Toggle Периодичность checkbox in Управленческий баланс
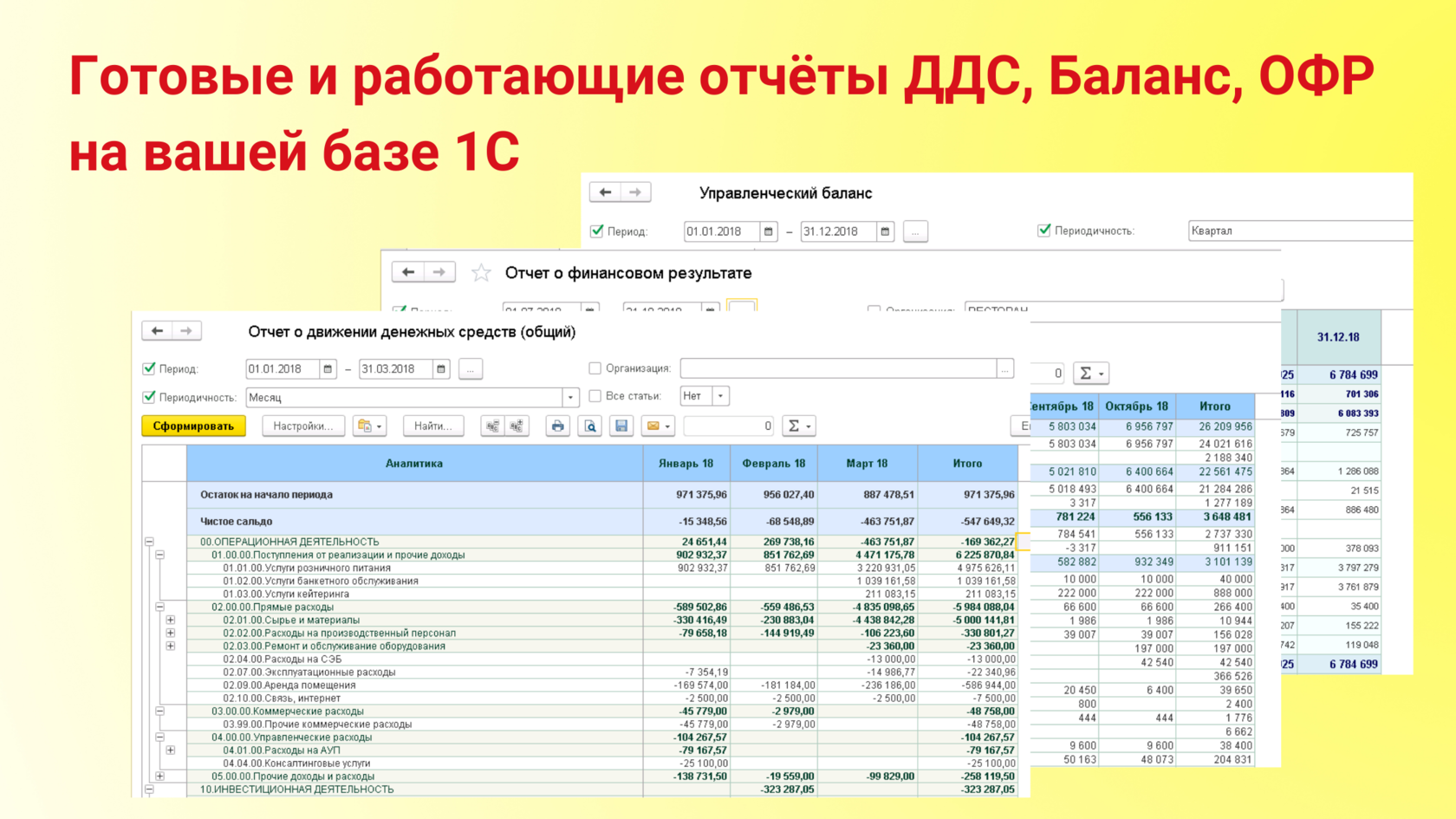This screenshot has height=819, width=1456. coord(1043,230)
